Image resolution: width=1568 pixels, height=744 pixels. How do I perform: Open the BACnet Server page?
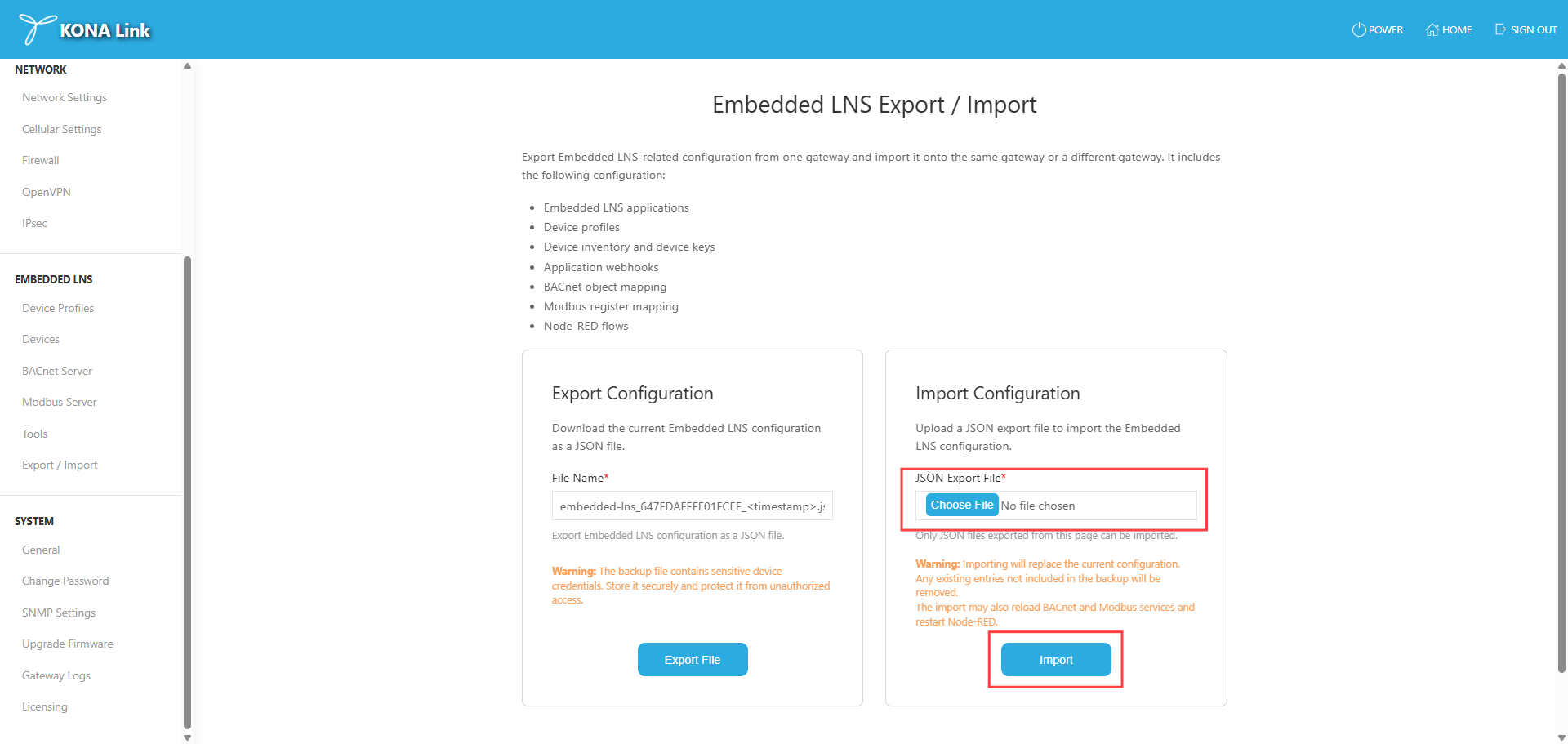[x=57, y=371]
